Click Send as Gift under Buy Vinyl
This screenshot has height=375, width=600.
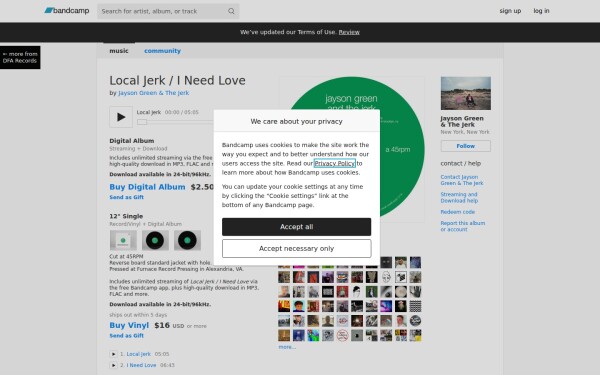click(x=126, y=336)
